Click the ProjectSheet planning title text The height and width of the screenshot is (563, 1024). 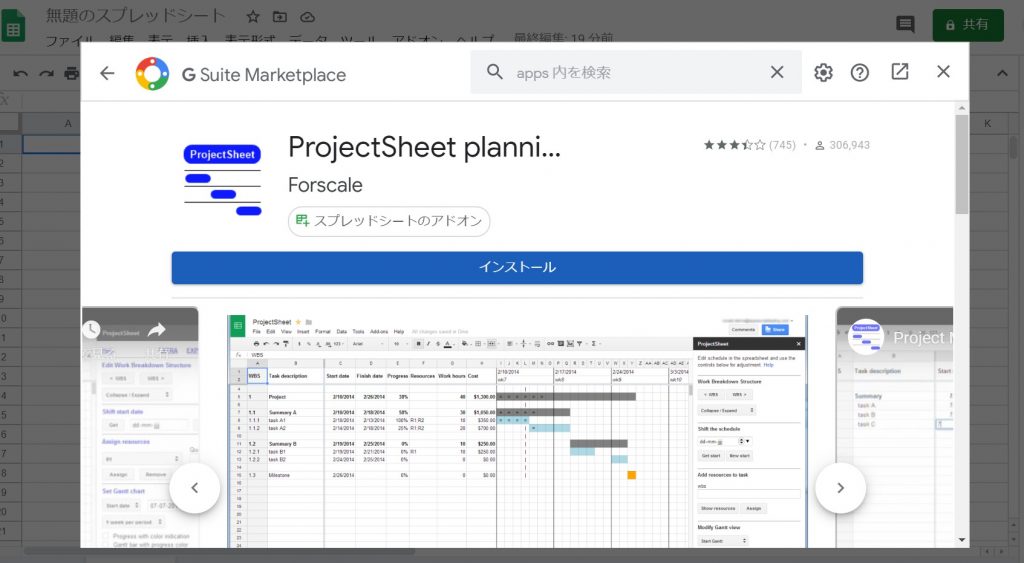[424, 148]
